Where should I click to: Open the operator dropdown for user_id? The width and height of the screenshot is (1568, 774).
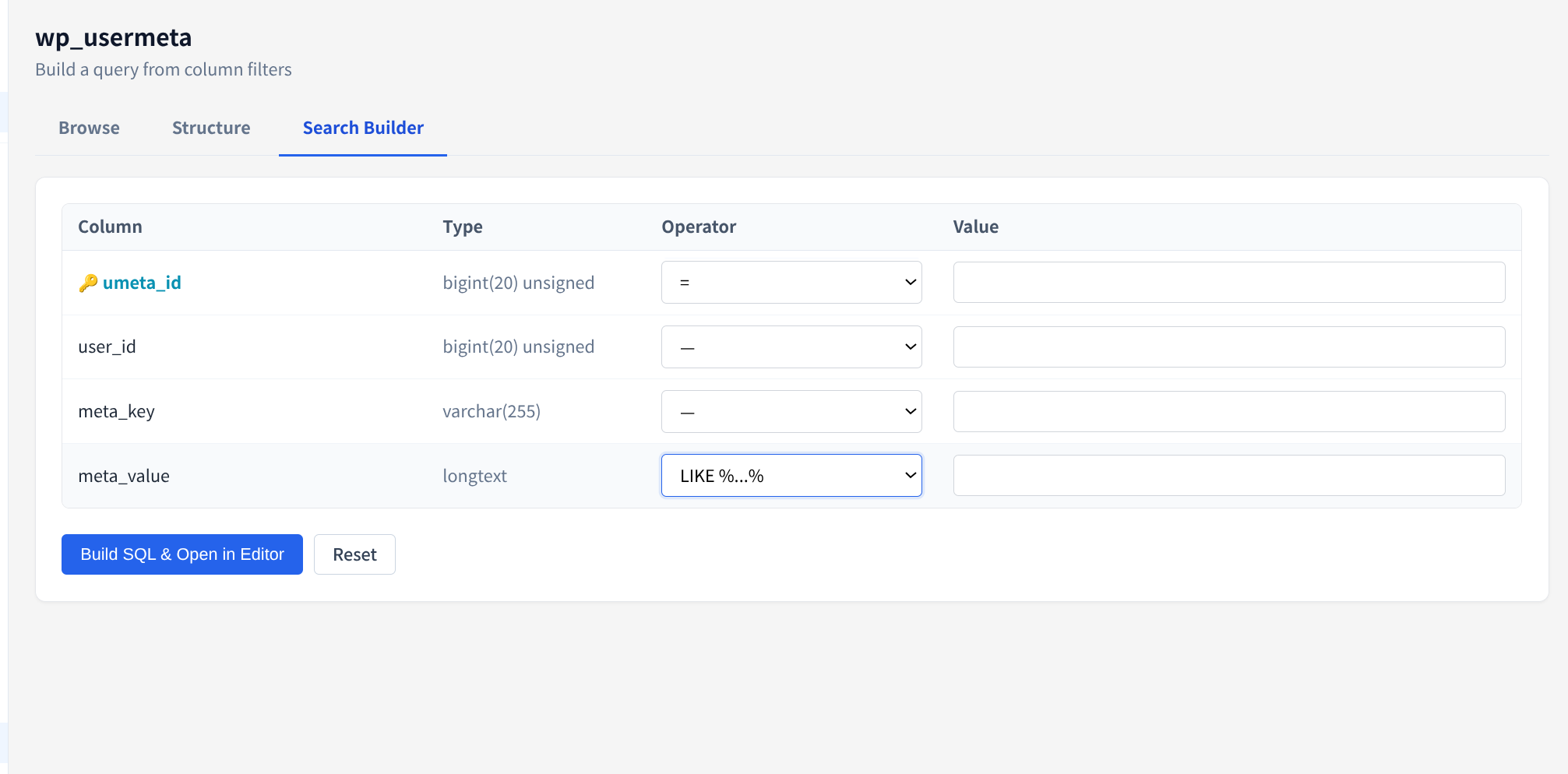pos(791,347)
